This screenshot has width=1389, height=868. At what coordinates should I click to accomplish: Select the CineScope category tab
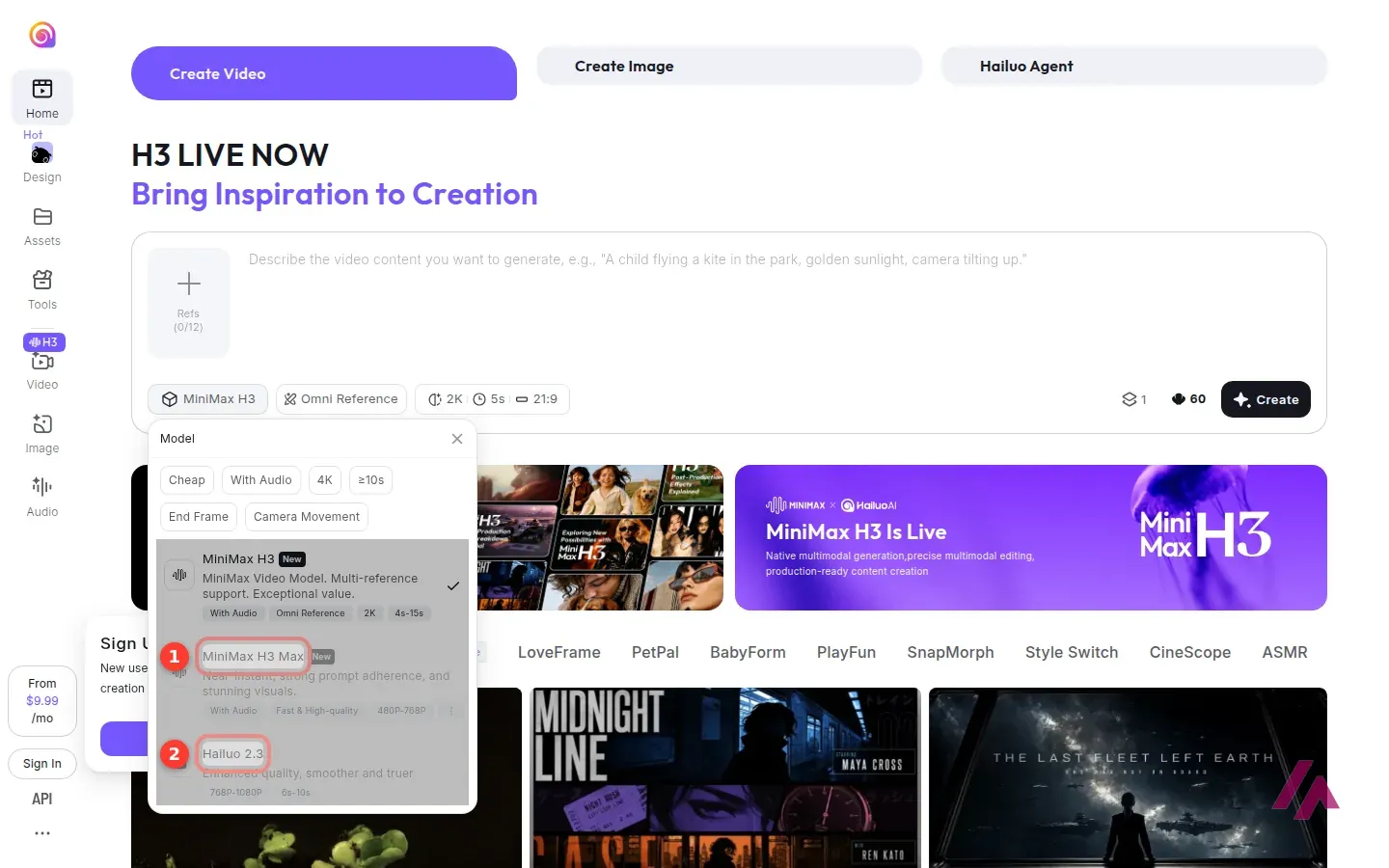tap(1190, 653)
